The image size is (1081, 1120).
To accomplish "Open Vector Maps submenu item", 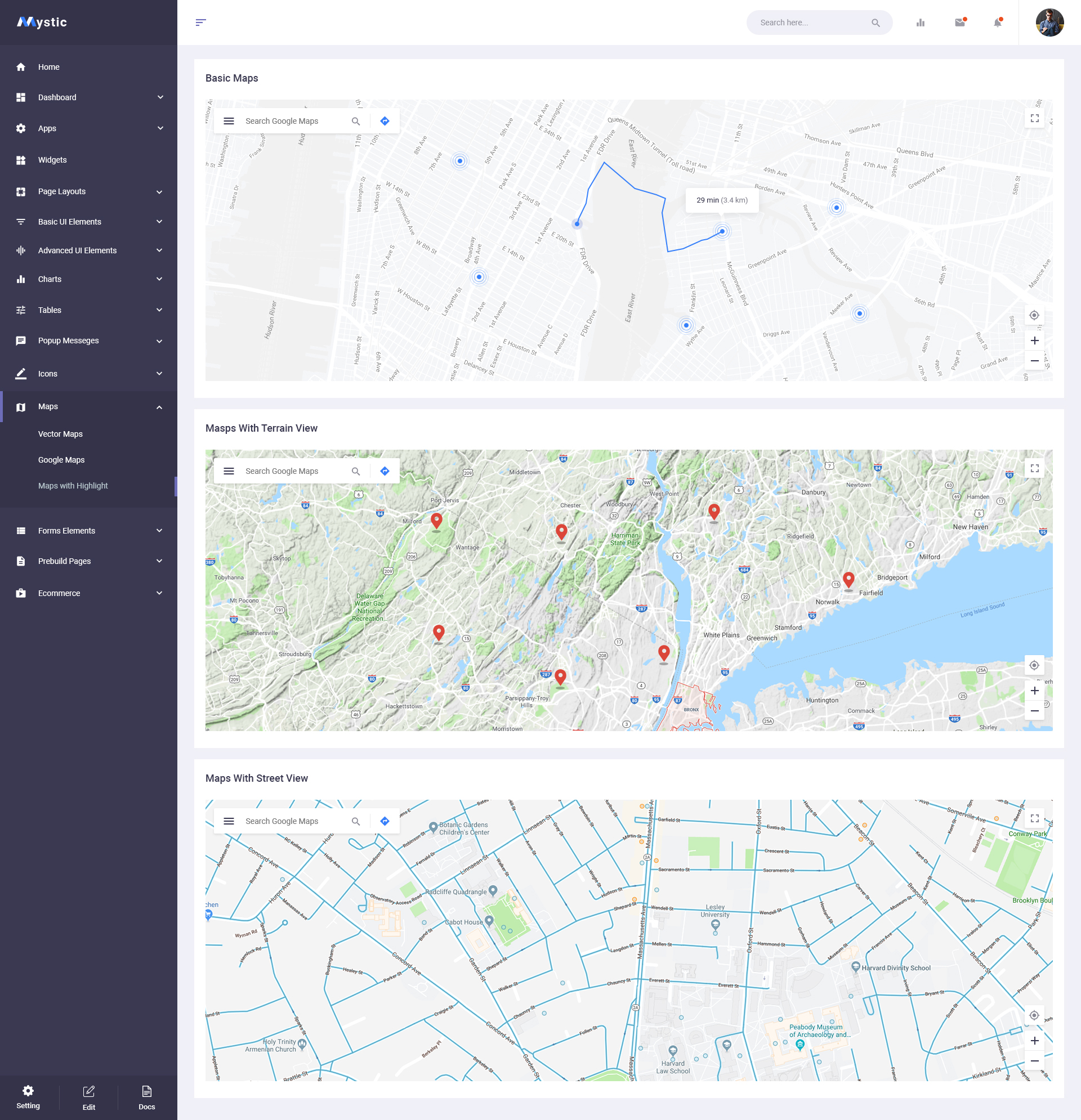I will tap(61, 434).
